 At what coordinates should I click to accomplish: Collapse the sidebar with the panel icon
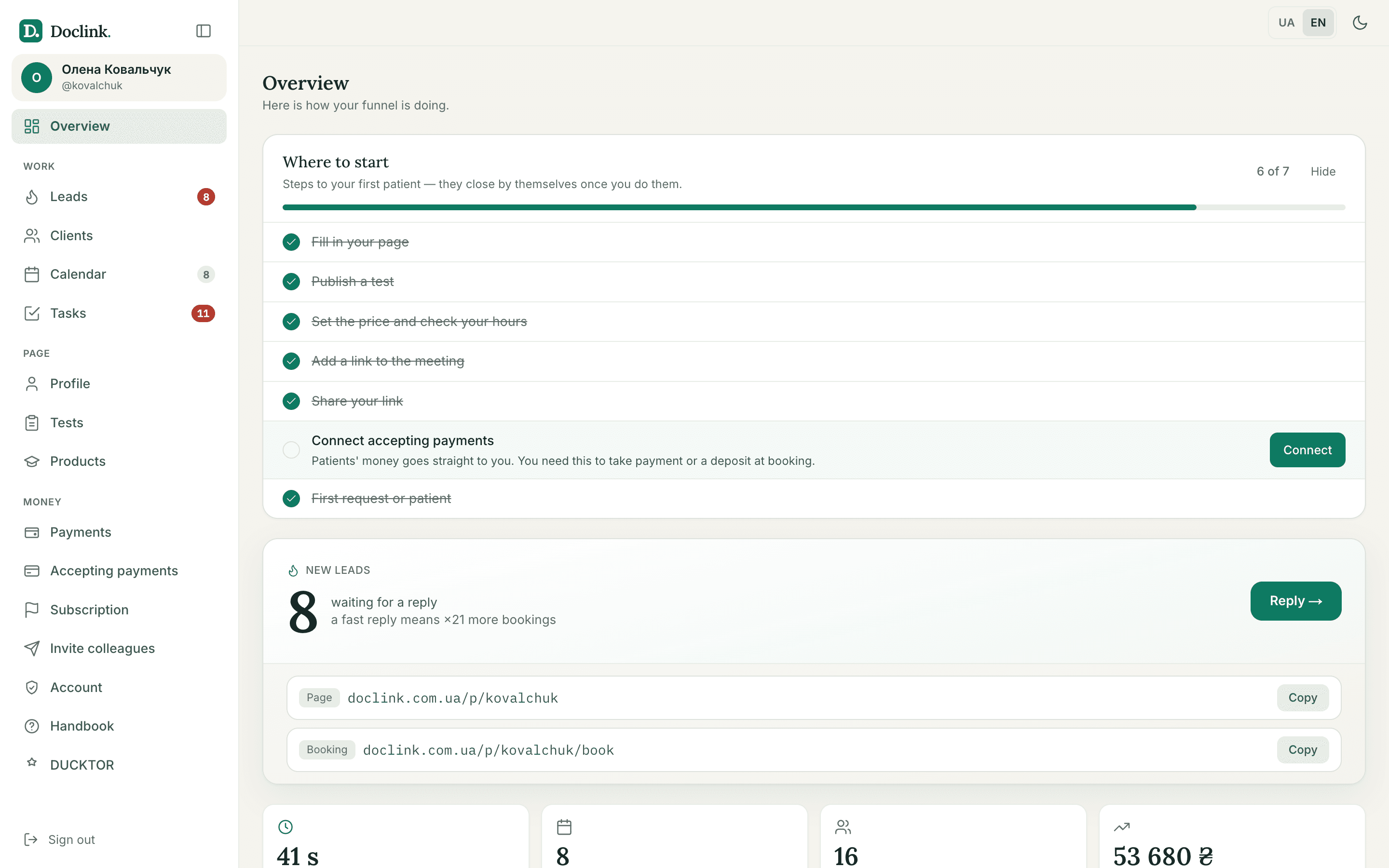click(203, 30)
